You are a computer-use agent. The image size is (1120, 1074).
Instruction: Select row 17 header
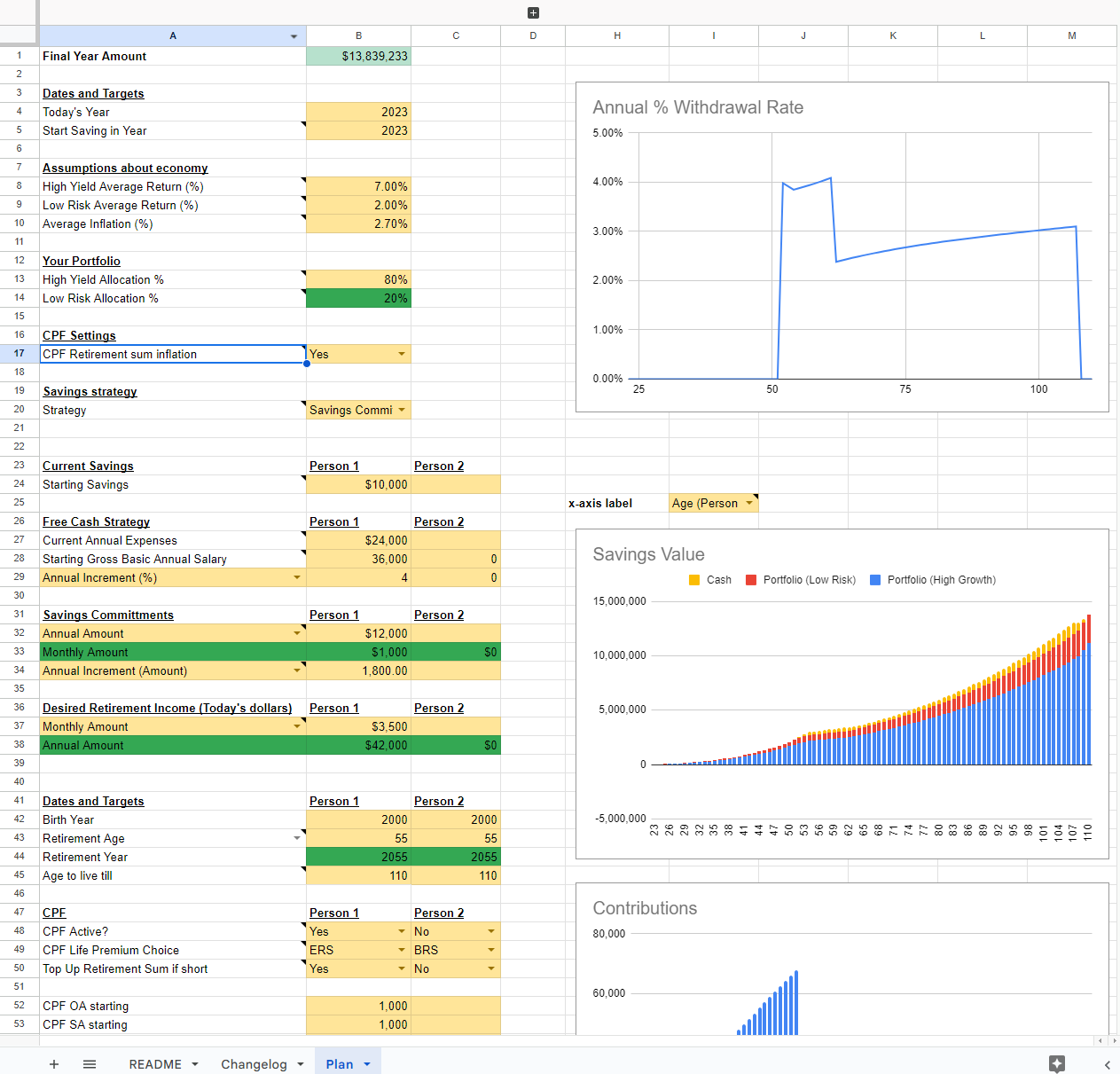pos(20,354)
